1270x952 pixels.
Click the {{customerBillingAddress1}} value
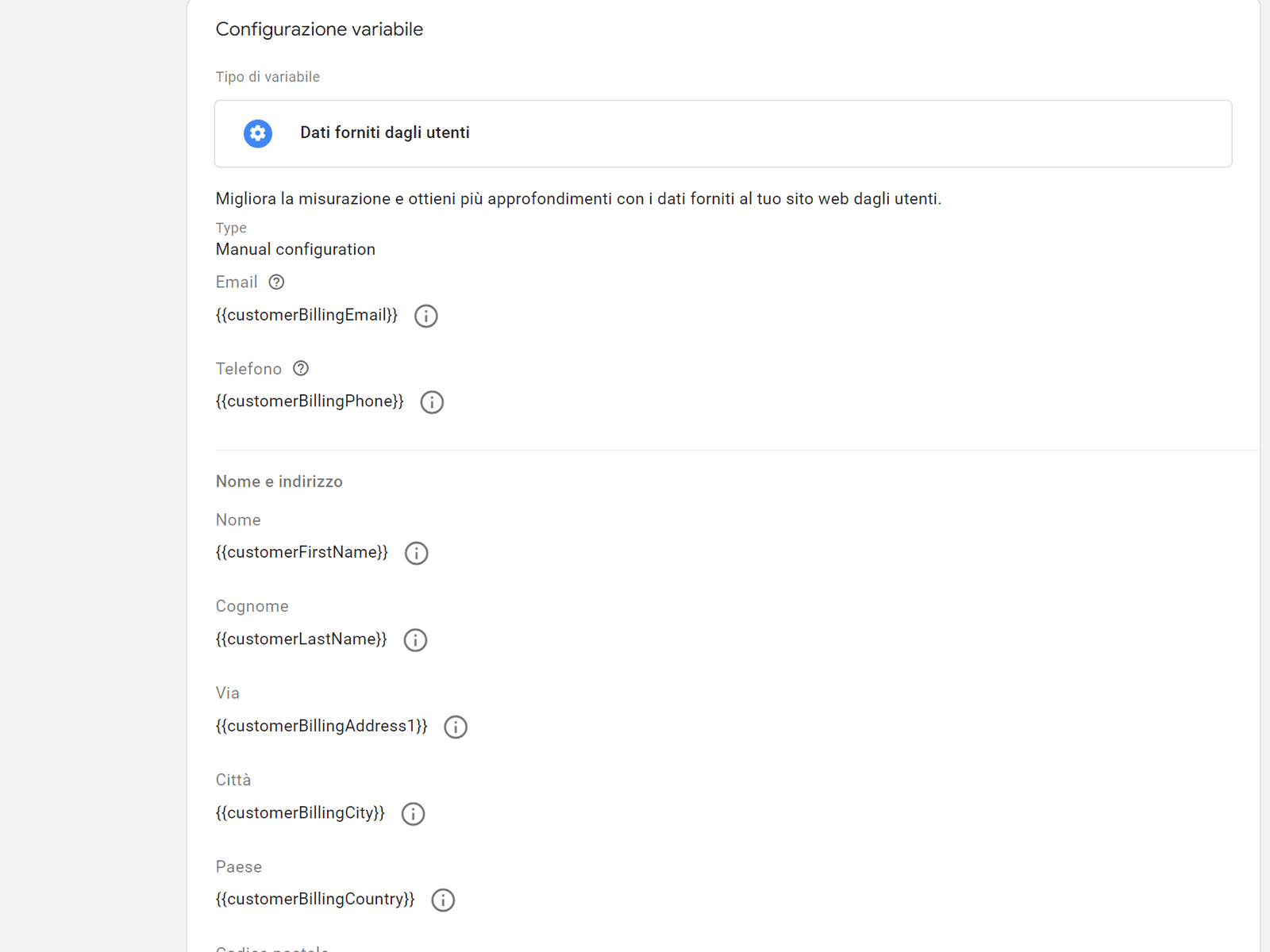coord(321,726)
